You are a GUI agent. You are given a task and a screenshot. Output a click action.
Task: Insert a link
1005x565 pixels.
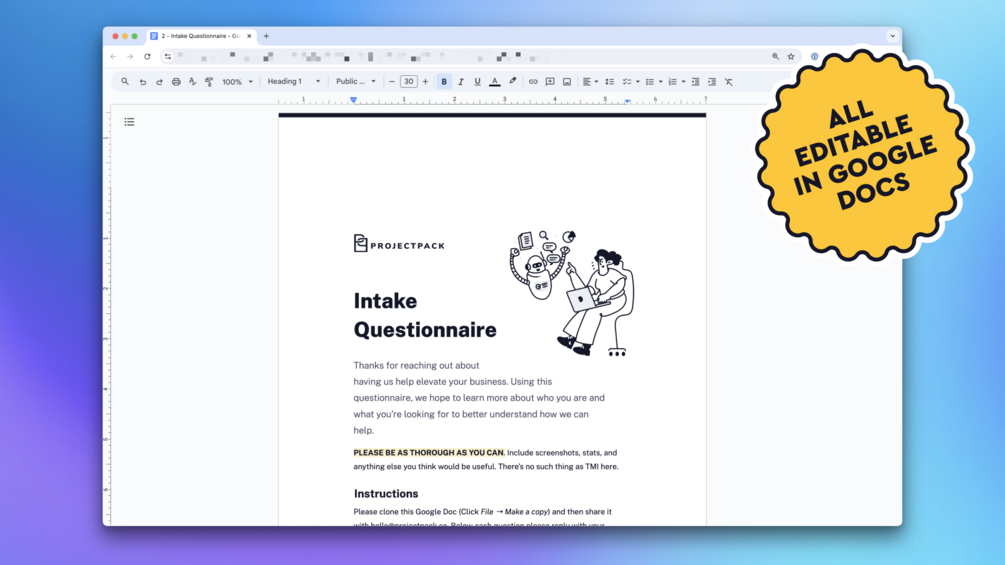point(533,81)
